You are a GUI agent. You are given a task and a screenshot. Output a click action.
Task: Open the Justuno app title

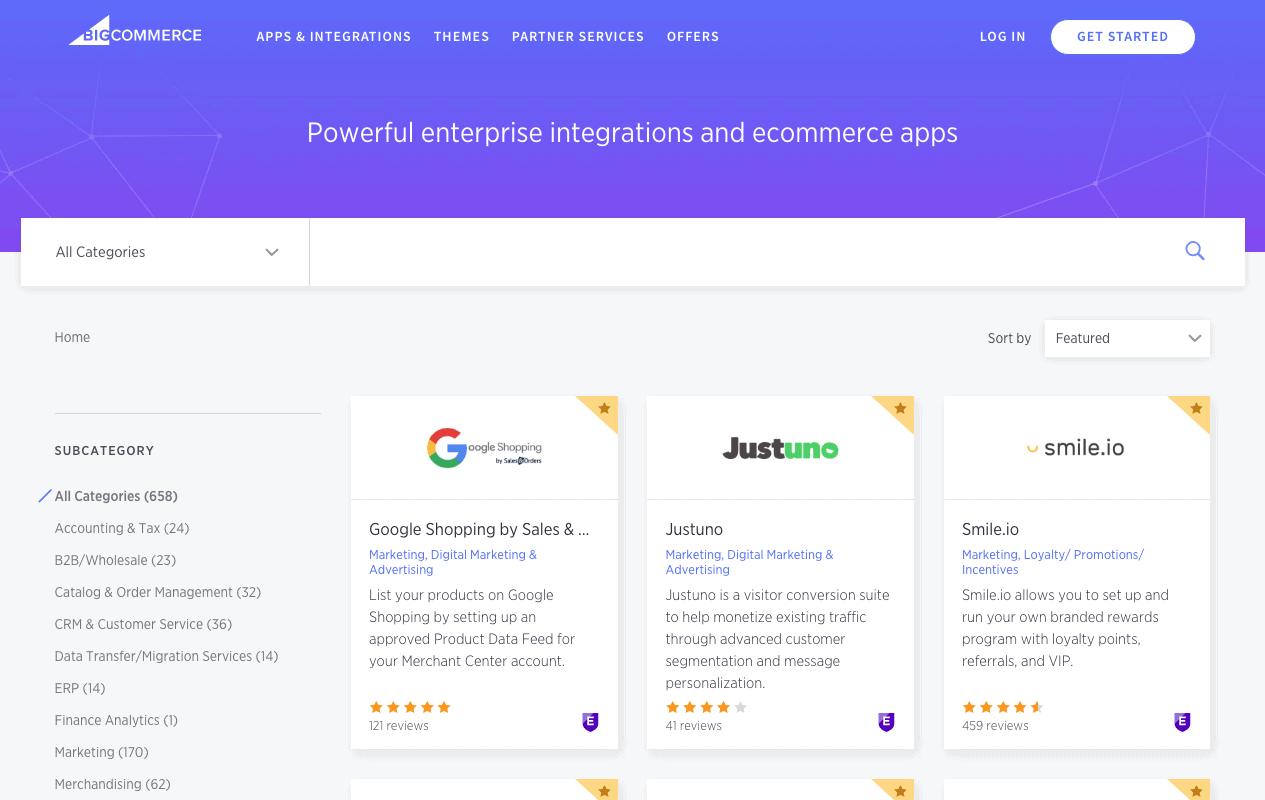point(694,529)
